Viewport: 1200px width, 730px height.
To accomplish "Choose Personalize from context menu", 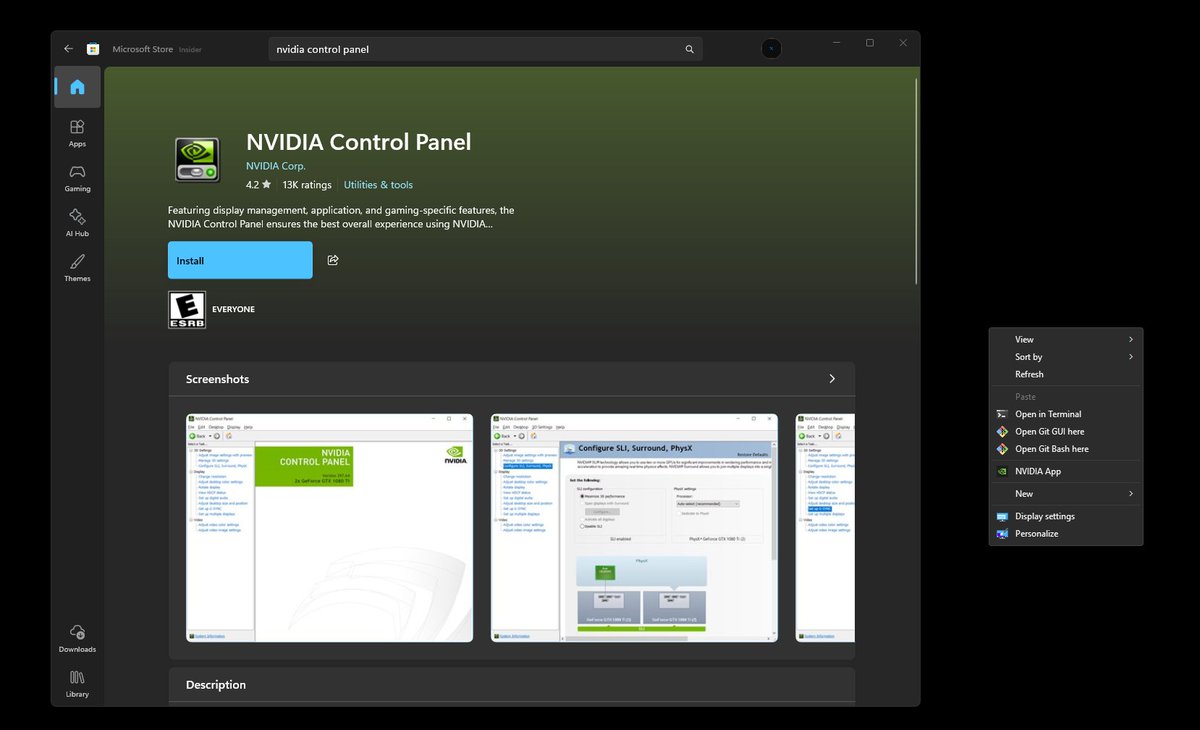I will [x=1066, y=534].
